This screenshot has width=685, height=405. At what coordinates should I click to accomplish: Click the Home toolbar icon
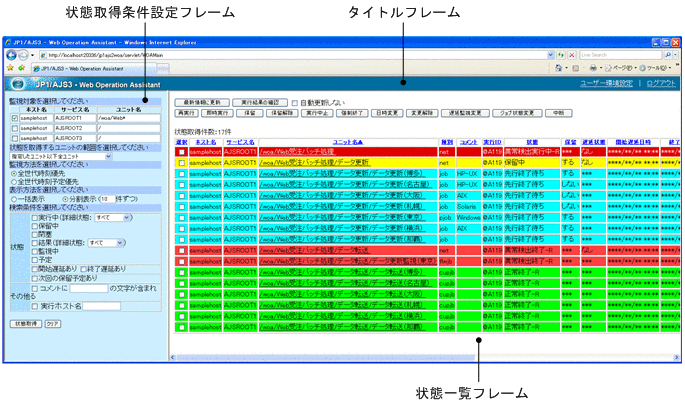(x=558, y=68)
